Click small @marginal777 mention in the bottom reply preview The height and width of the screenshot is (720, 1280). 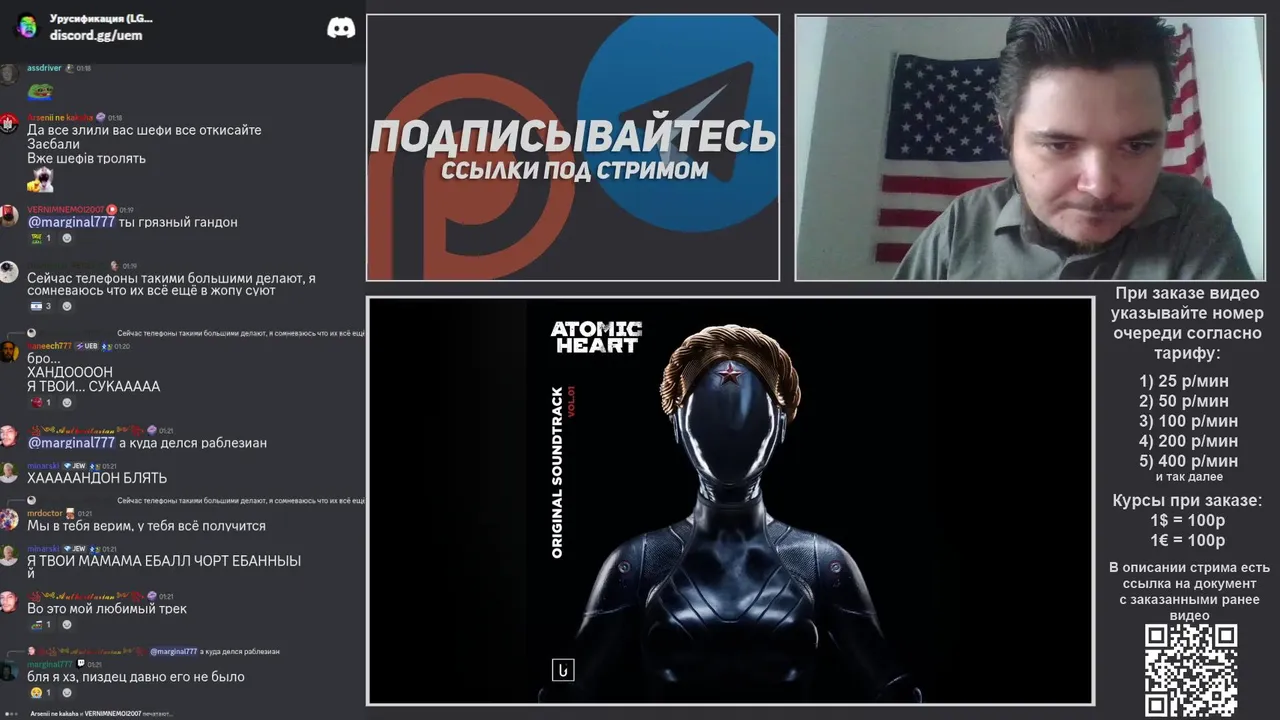[x=173, y=651]
